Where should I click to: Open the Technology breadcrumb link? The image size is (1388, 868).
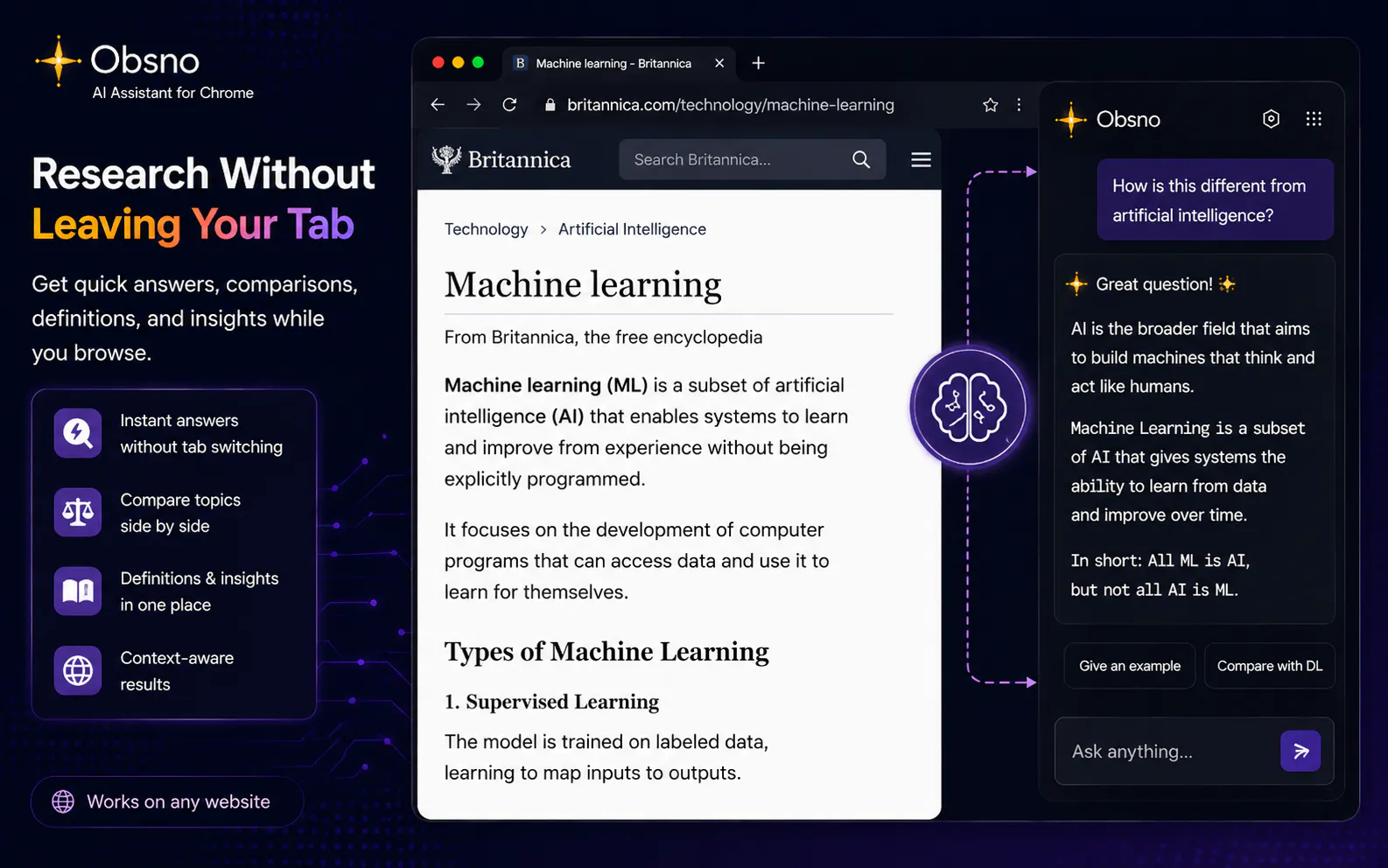click(x=486, y=229)
